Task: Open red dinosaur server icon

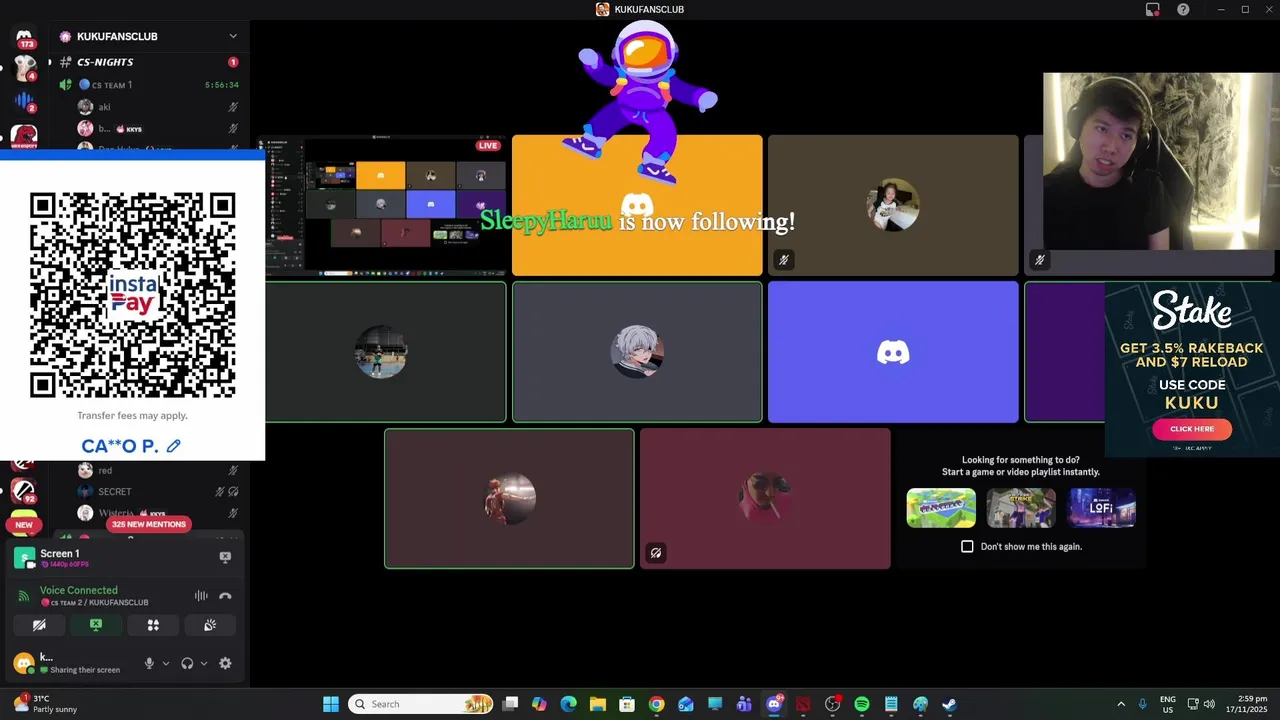Action: coord(24,135)
